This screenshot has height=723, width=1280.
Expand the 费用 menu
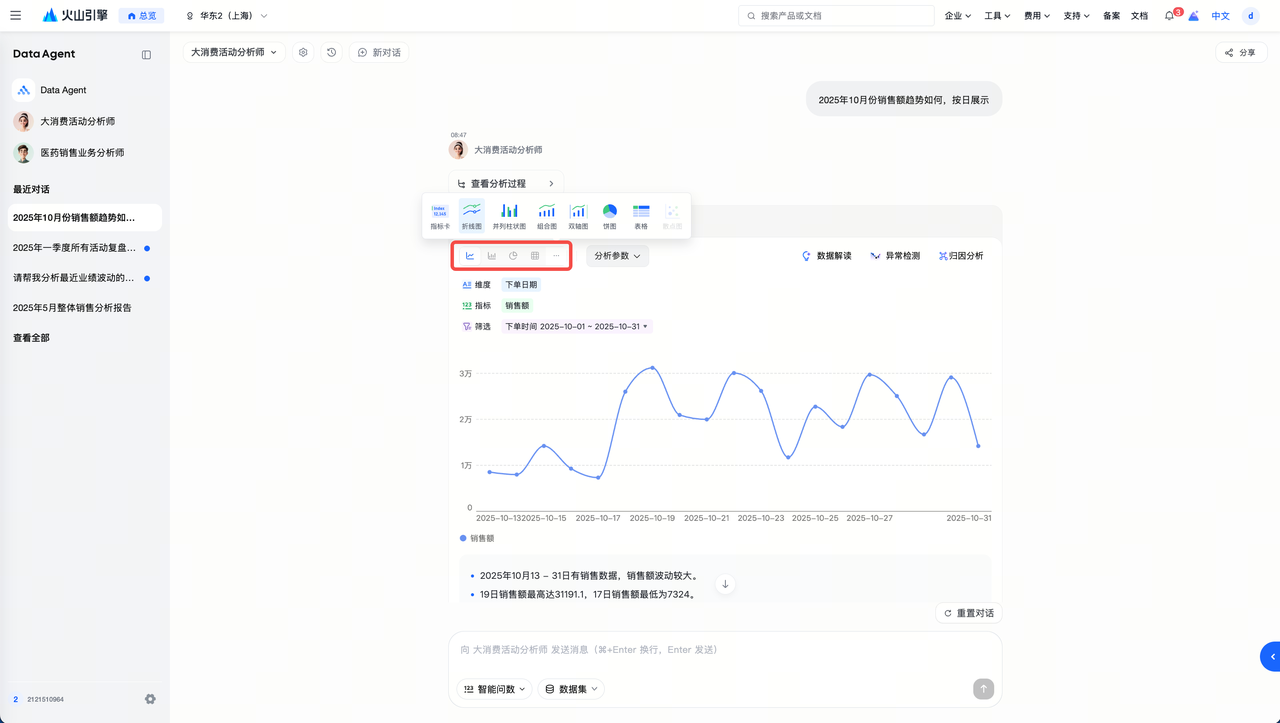[1037, 16]
